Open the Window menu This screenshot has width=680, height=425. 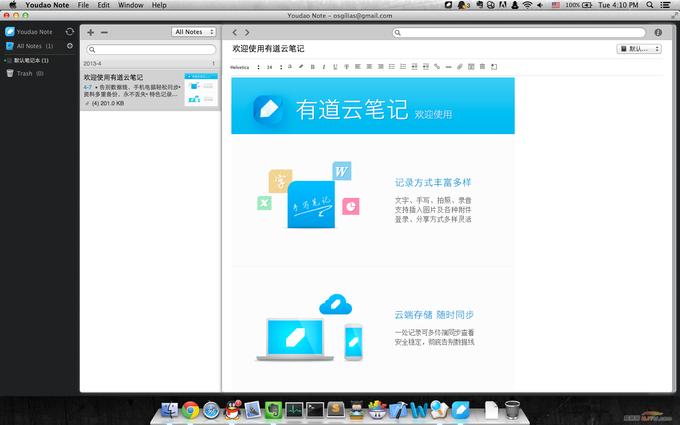click(x=131, y=5)
